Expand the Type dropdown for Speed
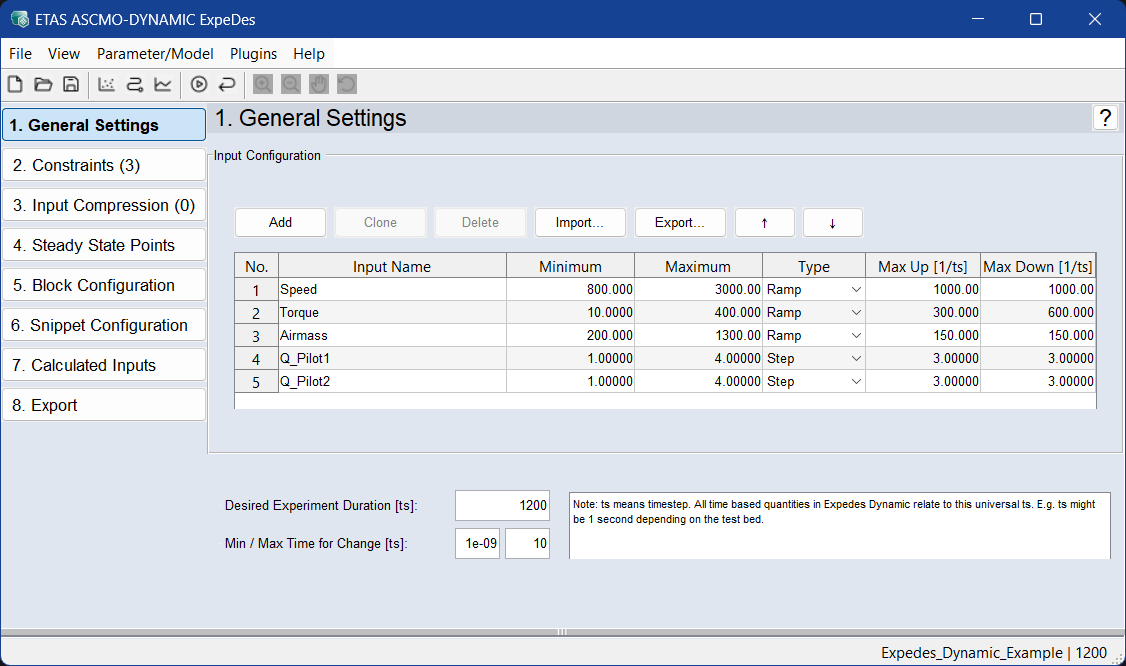 tap(855, 290)
